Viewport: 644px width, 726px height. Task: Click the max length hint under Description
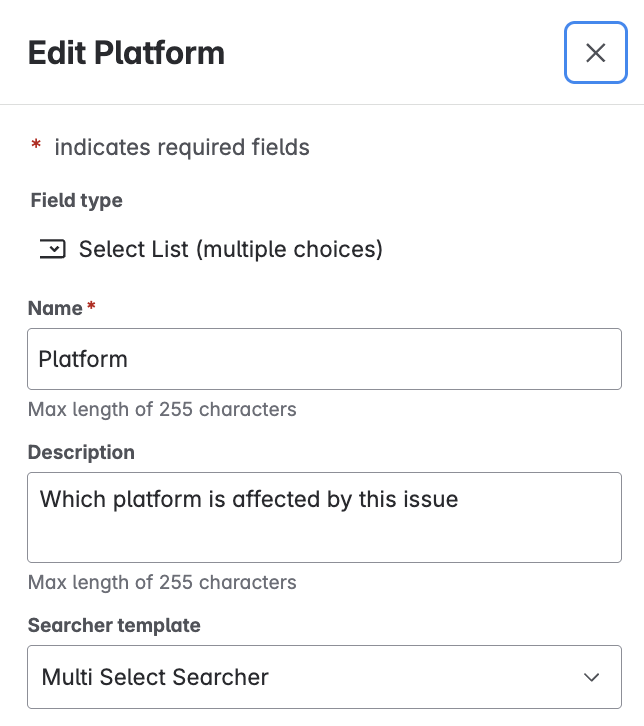[162, 582]
